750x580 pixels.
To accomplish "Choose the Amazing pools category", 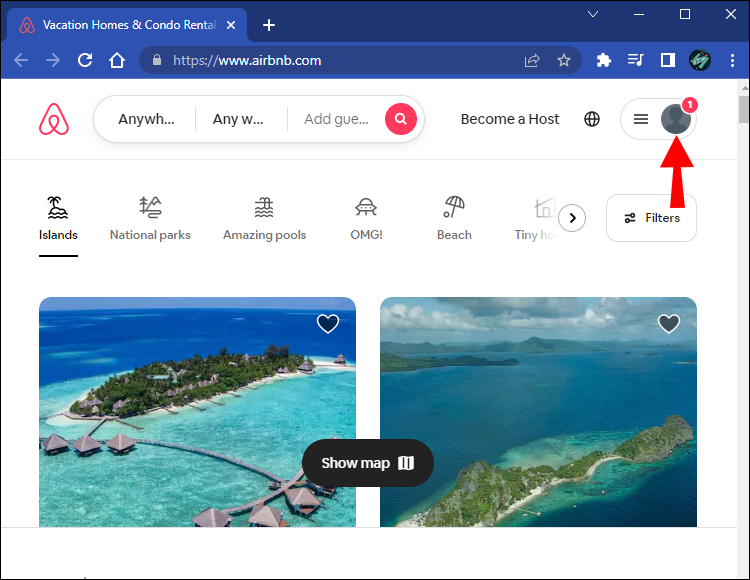I will pyautogui.click(x=264, y=218).
